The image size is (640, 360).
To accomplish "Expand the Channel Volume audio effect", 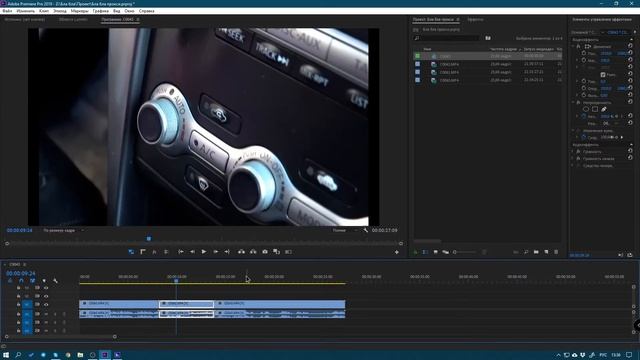I will click(x=573, y=158).
